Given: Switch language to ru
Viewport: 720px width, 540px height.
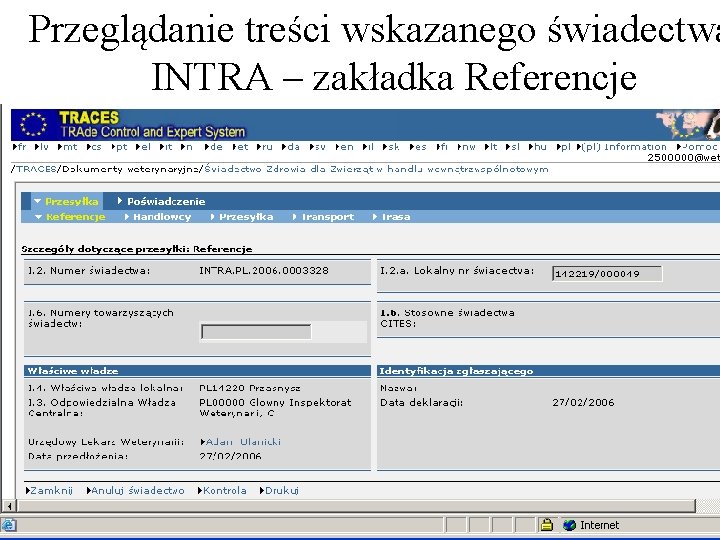Looking at the screenshot, I should click(264, 147).
